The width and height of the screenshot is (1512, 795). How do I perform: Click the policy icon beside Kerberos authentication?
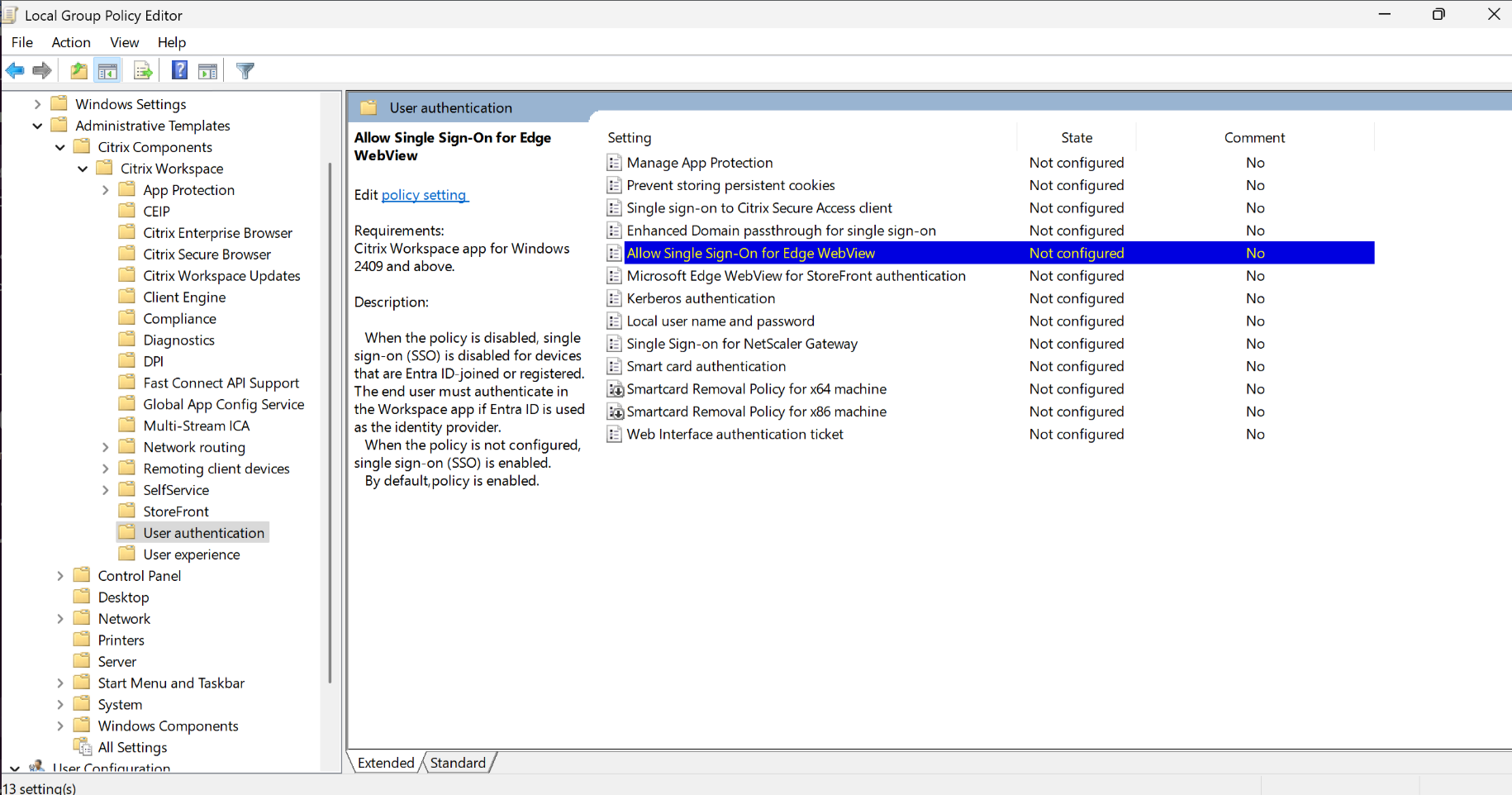(615, 298)
